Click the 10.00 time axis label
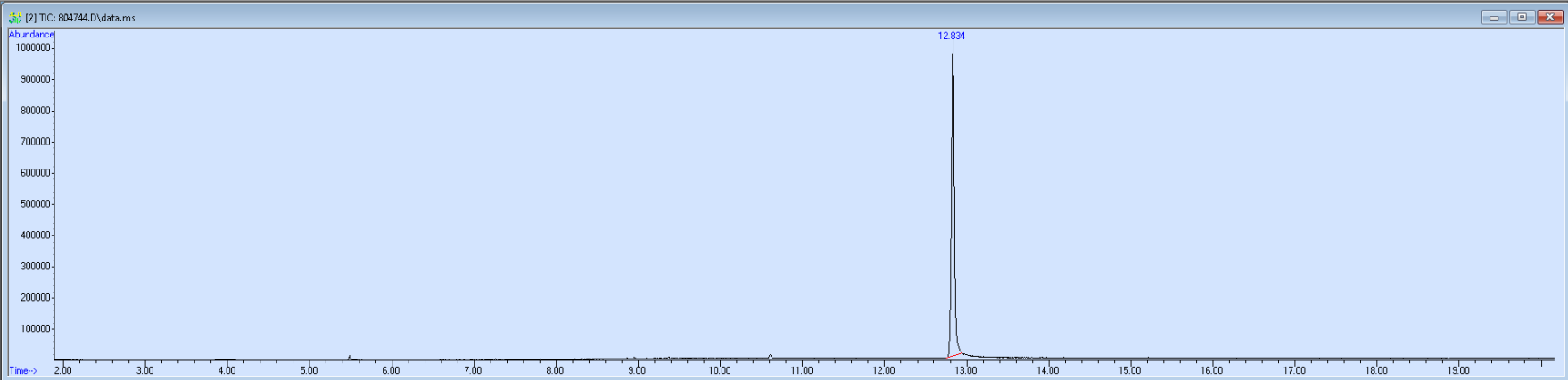This screenshot has width=1568, height=380. (720, 370)
